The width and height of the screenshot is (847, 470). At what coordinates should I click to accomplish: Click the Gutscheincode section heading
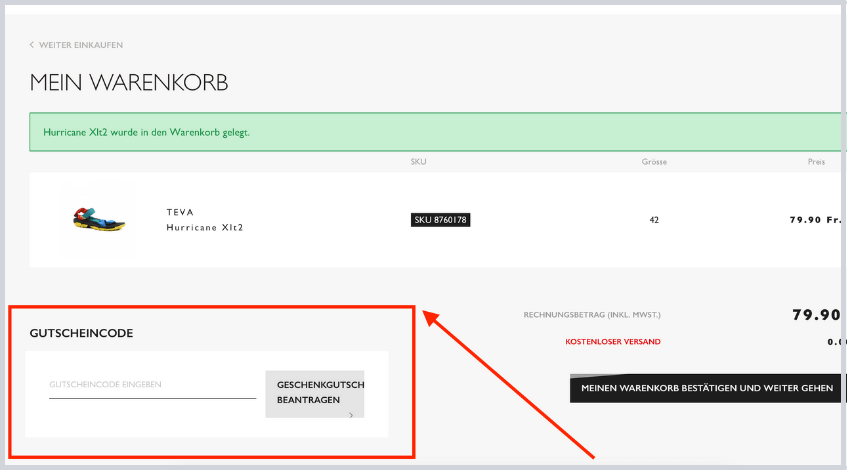(81, 333)
